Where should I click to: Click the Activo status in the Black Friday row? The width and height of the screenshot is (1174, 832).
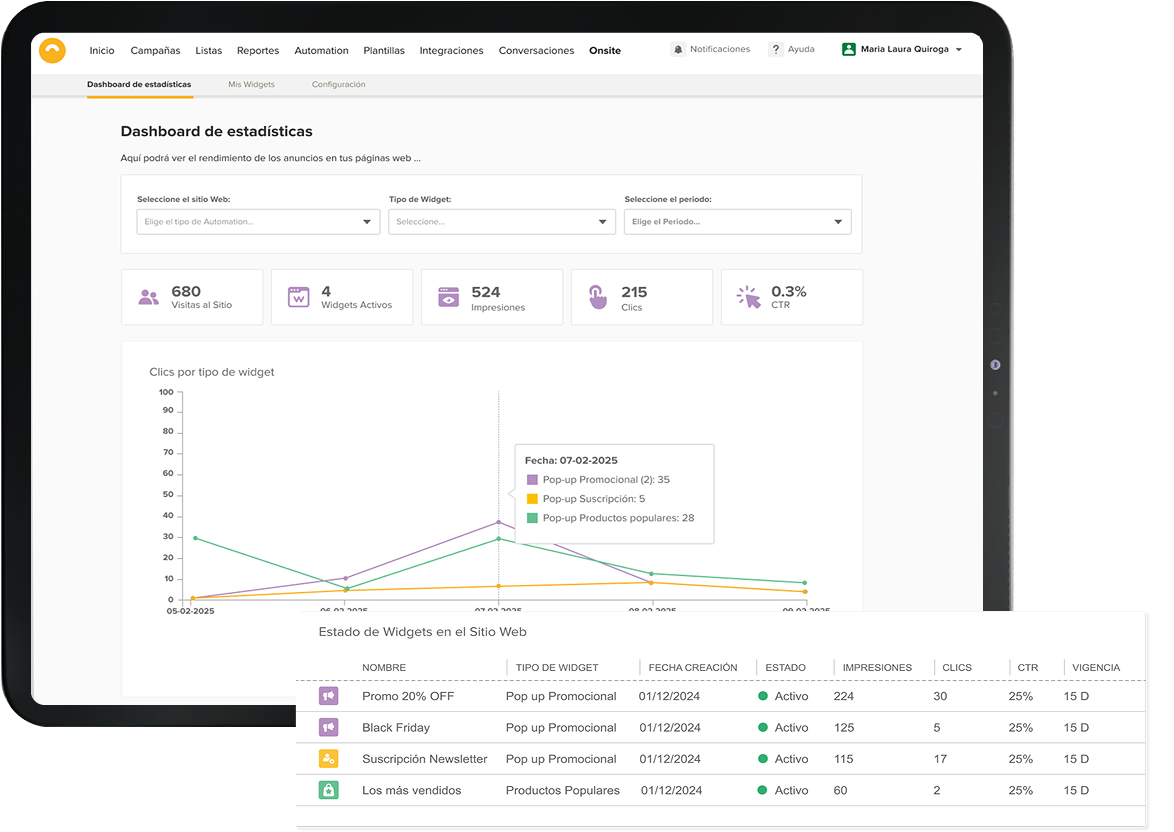[783, 727]
